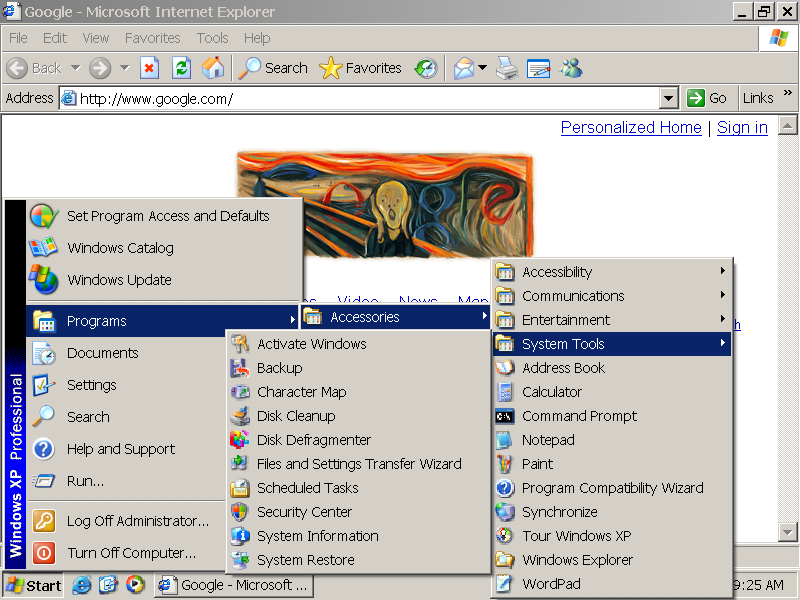Image resolution: width=800 pixels, height=600 pixels.
Task: Click the Messenger people icon
Action: [571, 68]
